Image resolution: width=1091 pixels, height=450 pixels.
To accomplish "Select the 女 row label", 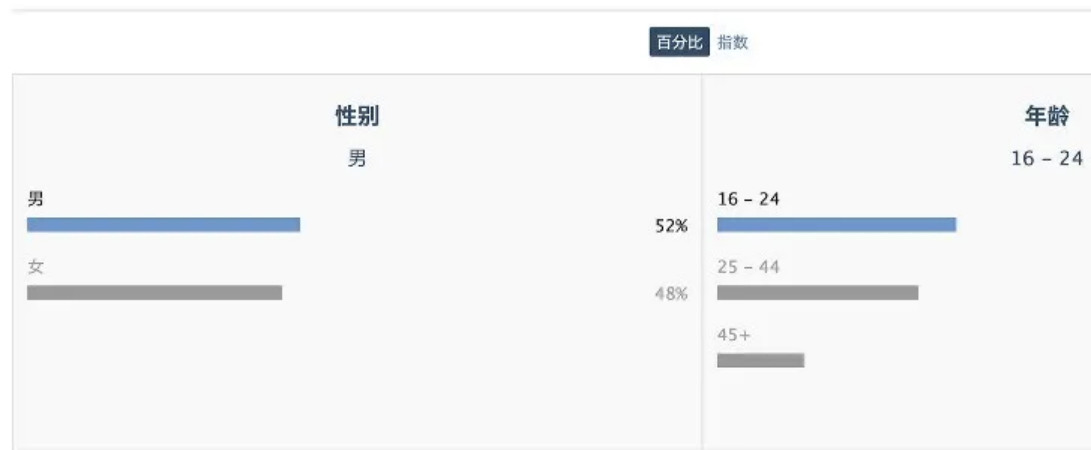I will point(35,267).
